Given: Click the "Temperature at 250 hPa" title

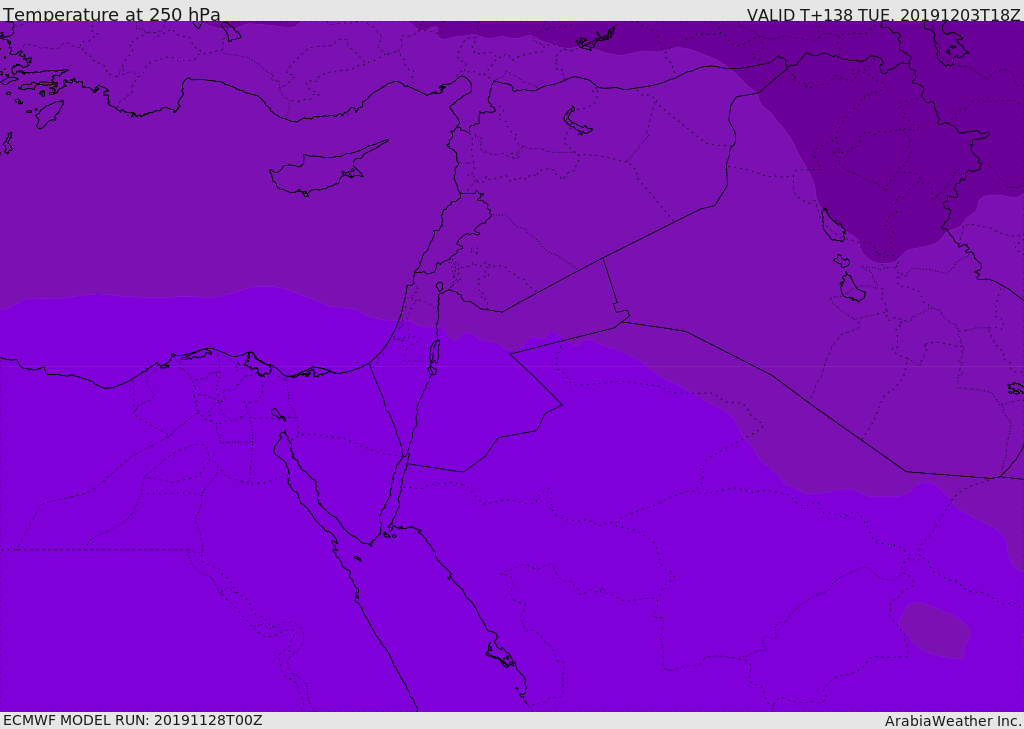Looking at the screenshot, I should (x=112, y=15).
